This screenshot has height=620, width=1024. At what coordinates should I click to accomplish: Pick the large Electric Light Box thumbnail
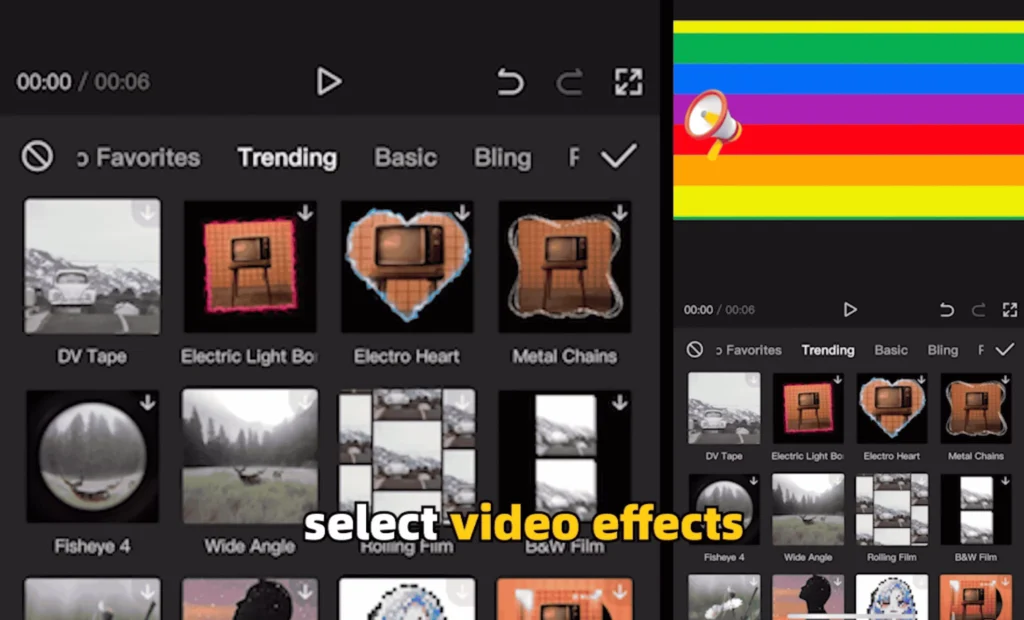pos(250,267)
